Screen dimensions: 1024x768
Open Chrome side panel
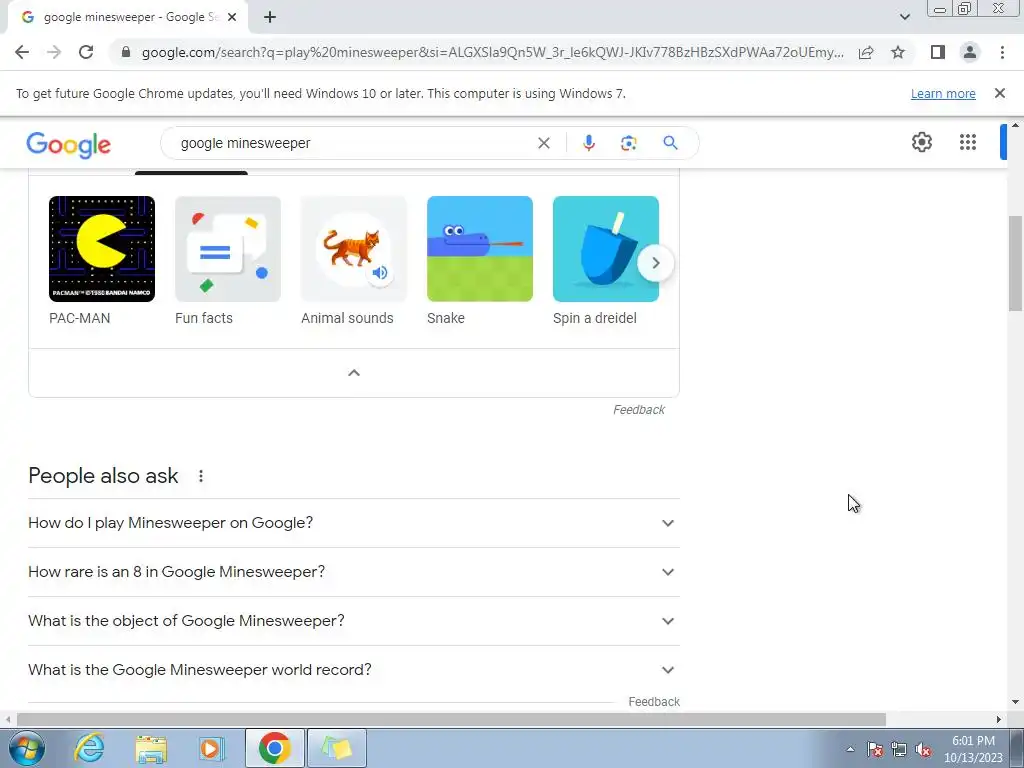point(938,52)
